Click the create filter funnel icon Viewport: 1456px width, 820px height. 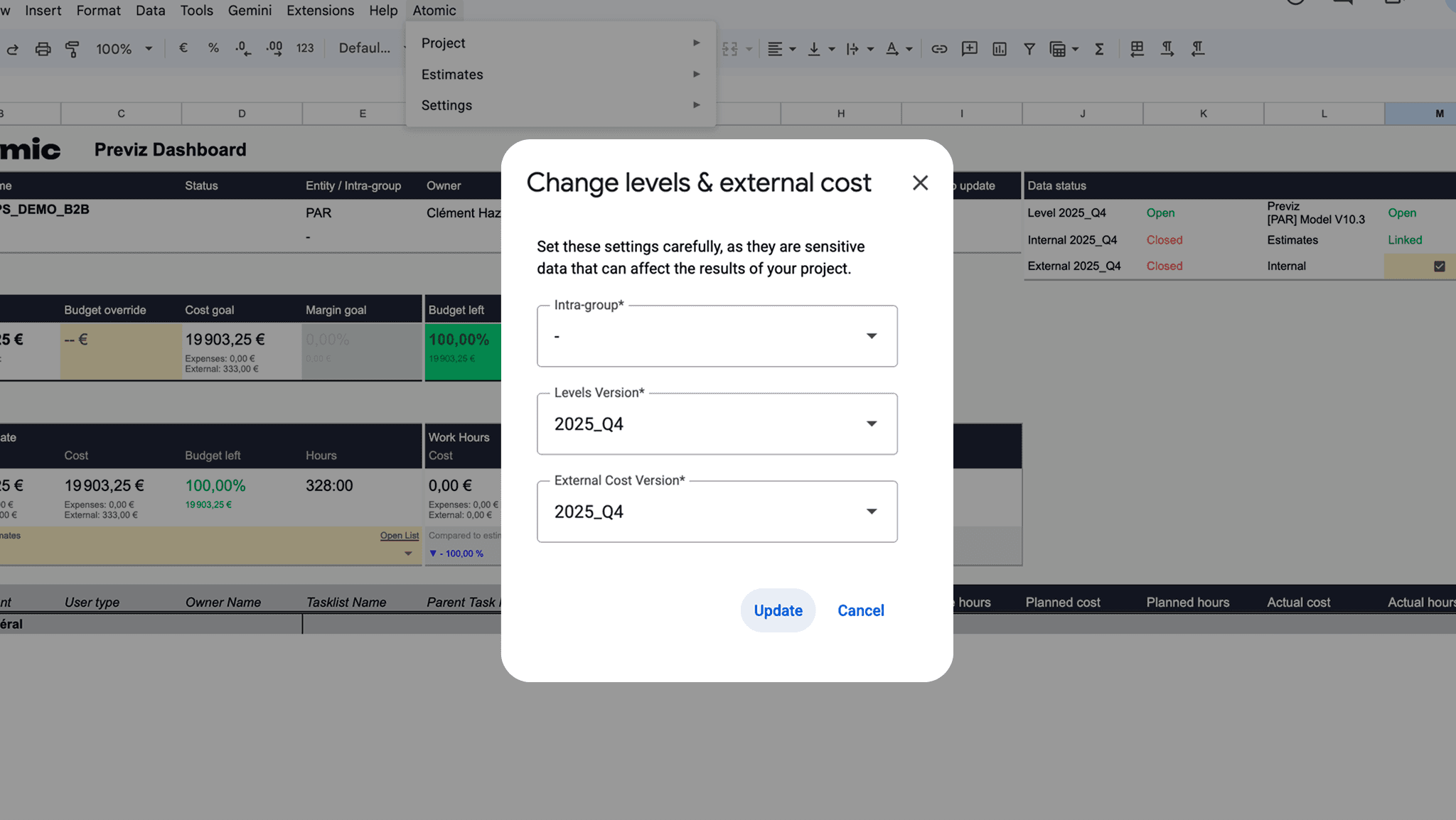(x=1029, y=49)
